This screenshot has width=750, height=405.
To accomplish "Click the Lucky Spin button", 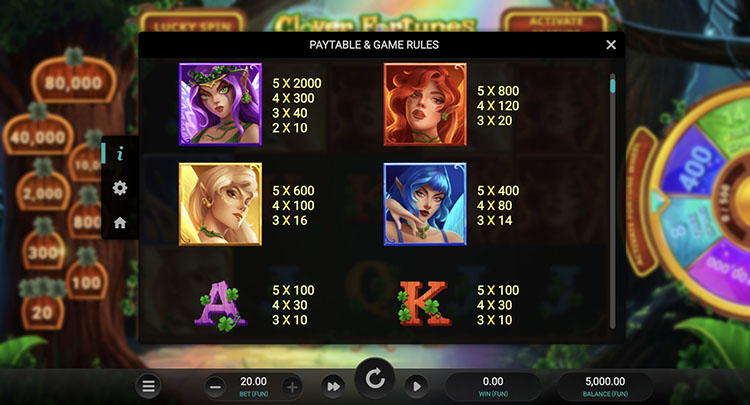I will point(193,24).
